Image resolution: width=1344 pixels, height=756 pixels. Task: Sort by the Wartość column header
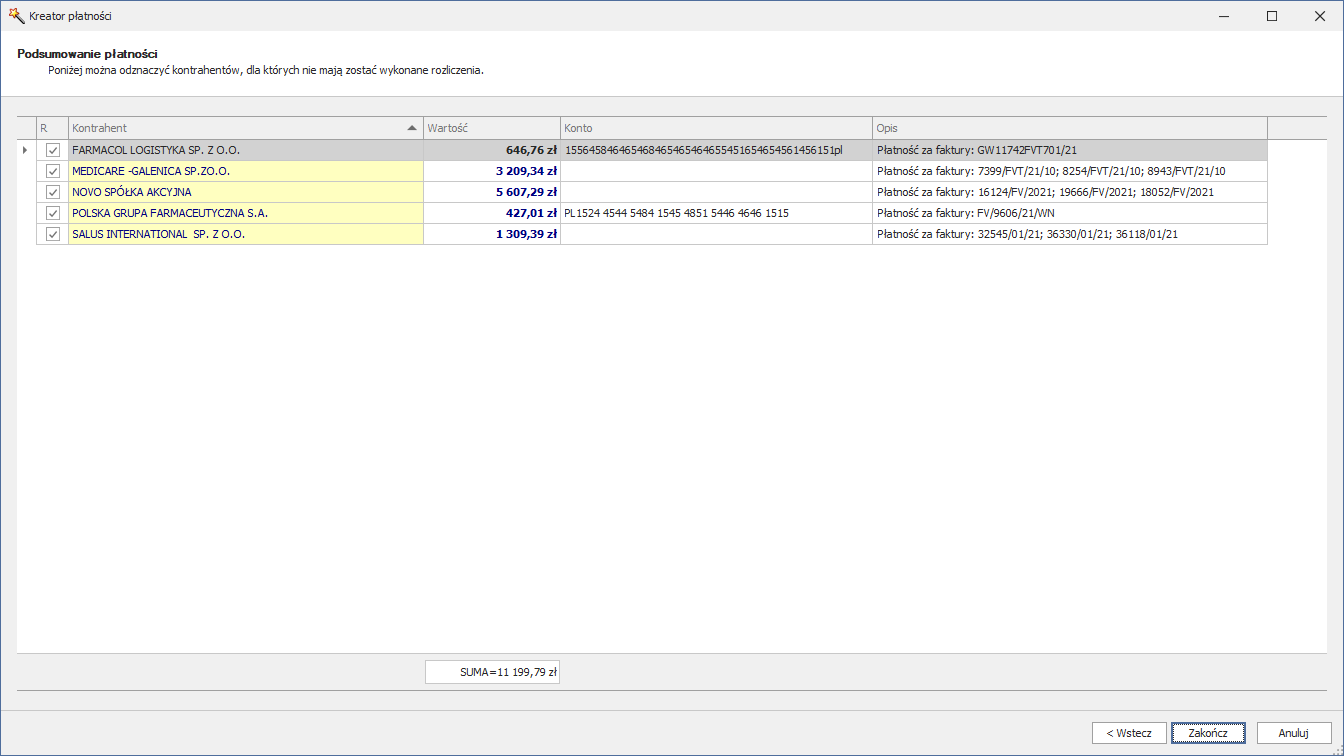pyautogui.click(x=491, y=128)
